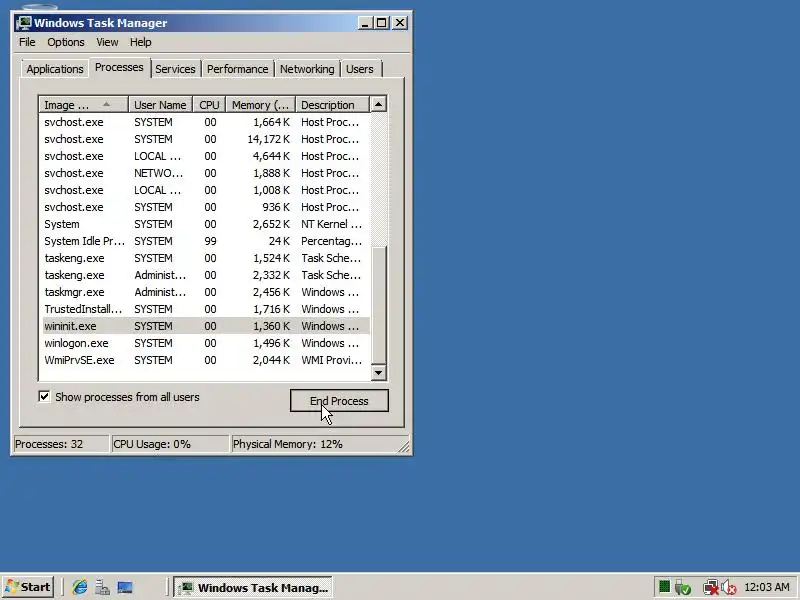
Task: Select the TrustedInstaller process row
Action: click(x=205, y=309)
